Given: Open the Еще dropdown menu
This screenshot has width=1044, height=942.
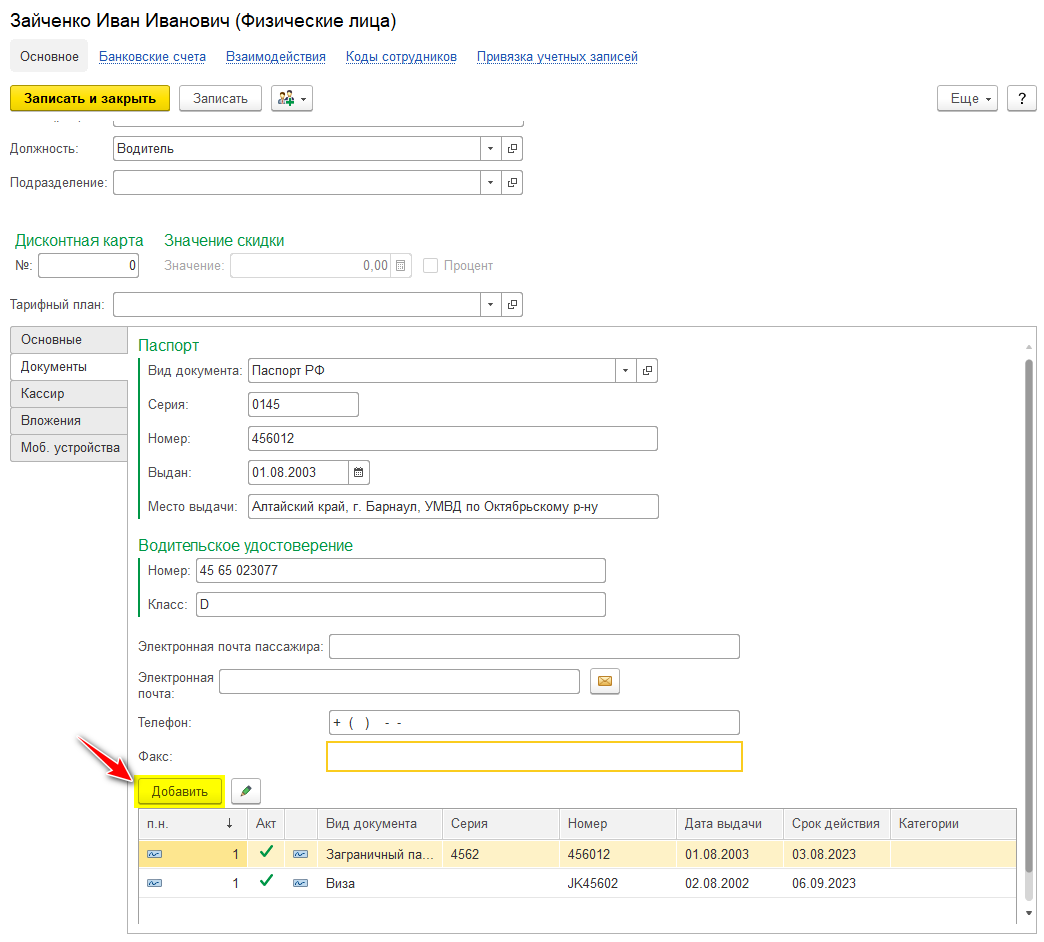Looking at the screenshot, I should click(967, 98).
